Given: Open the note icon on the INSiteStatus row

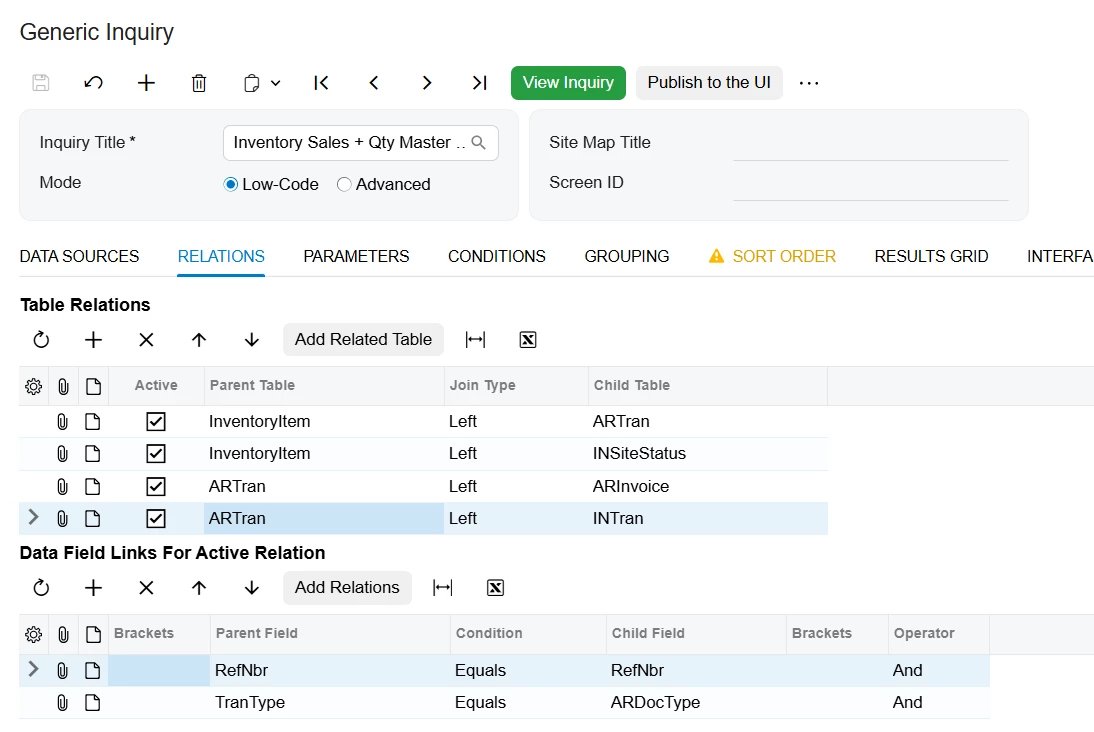Looking at the screenshot, I should point(93,454).
